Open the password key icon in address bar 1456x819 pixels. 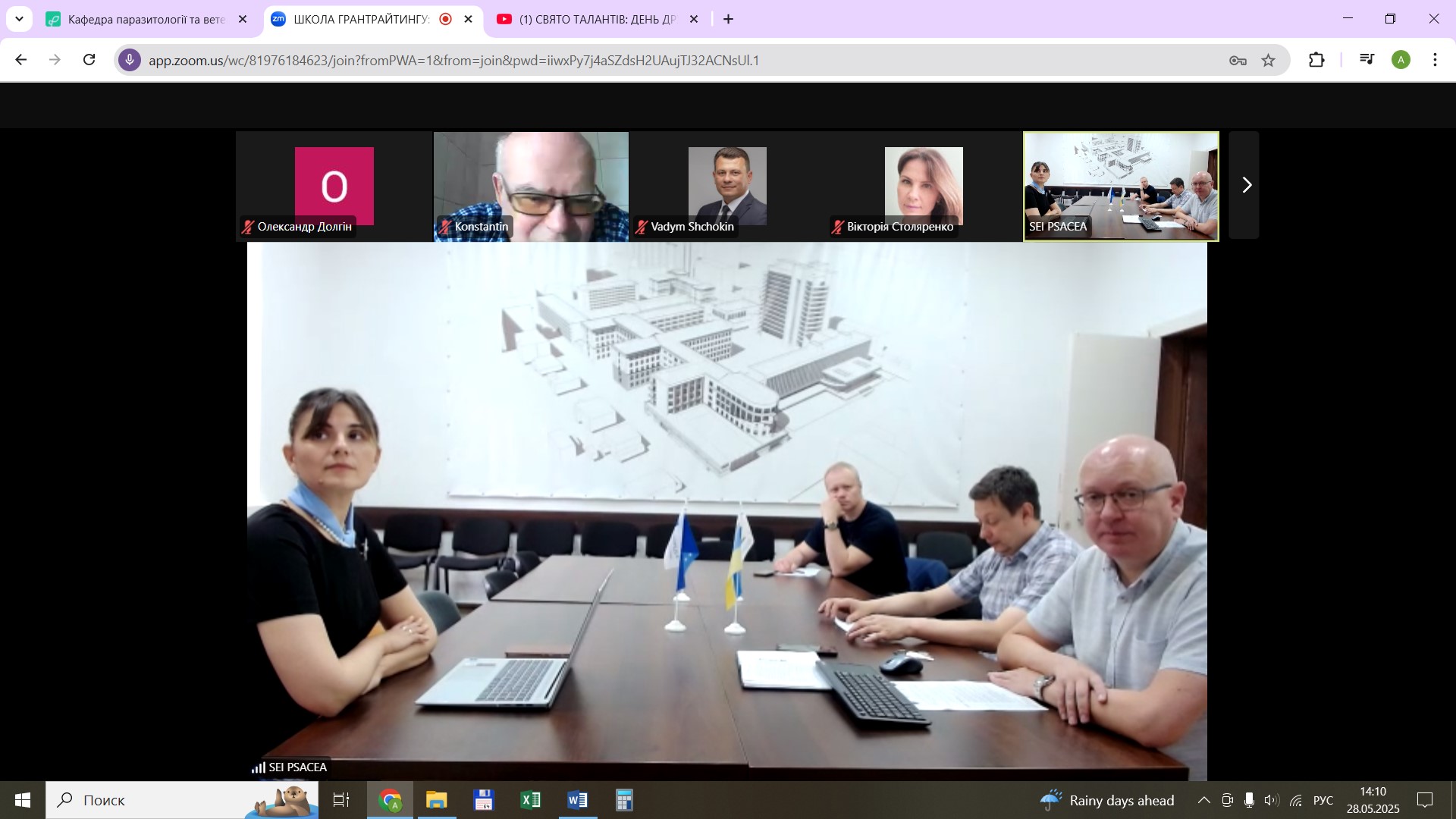[x=1238, y=61]
